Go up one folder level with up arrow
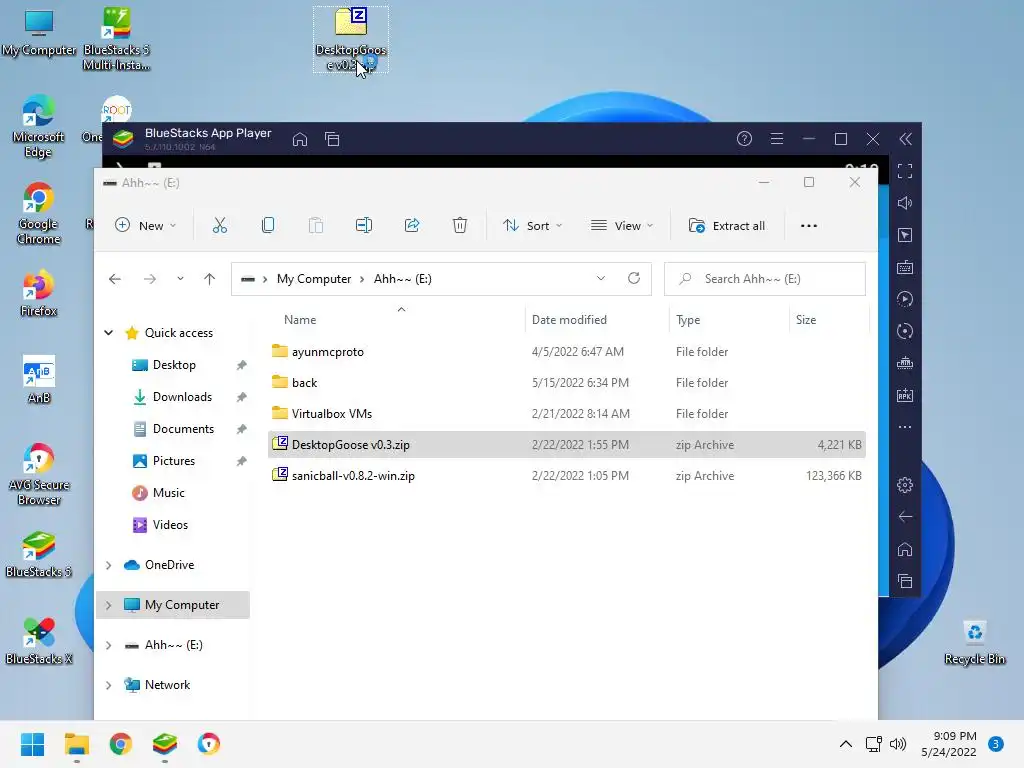The image size is (1024, 768). [209, 279]
